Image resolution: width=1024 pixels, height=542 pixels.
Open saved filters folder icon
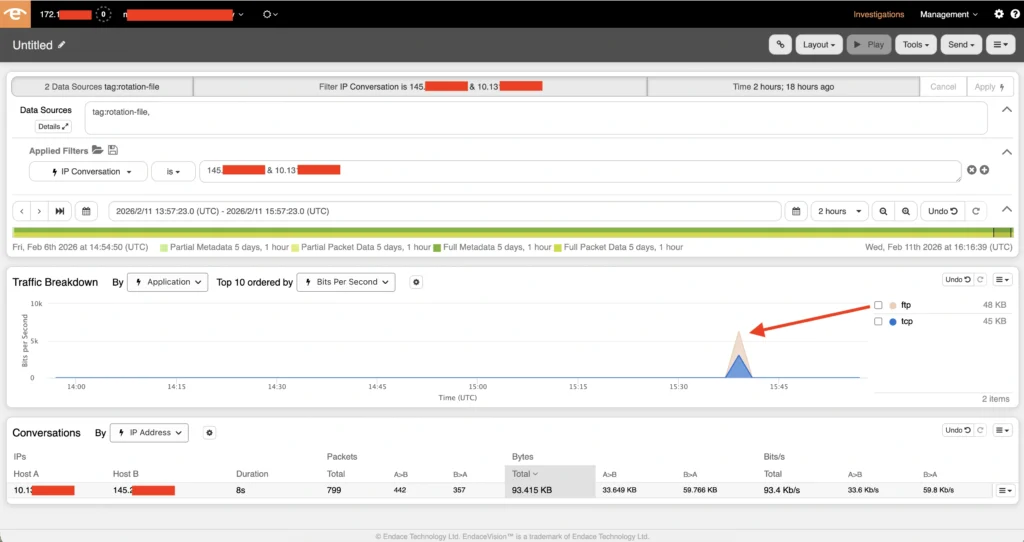[97, 150]
